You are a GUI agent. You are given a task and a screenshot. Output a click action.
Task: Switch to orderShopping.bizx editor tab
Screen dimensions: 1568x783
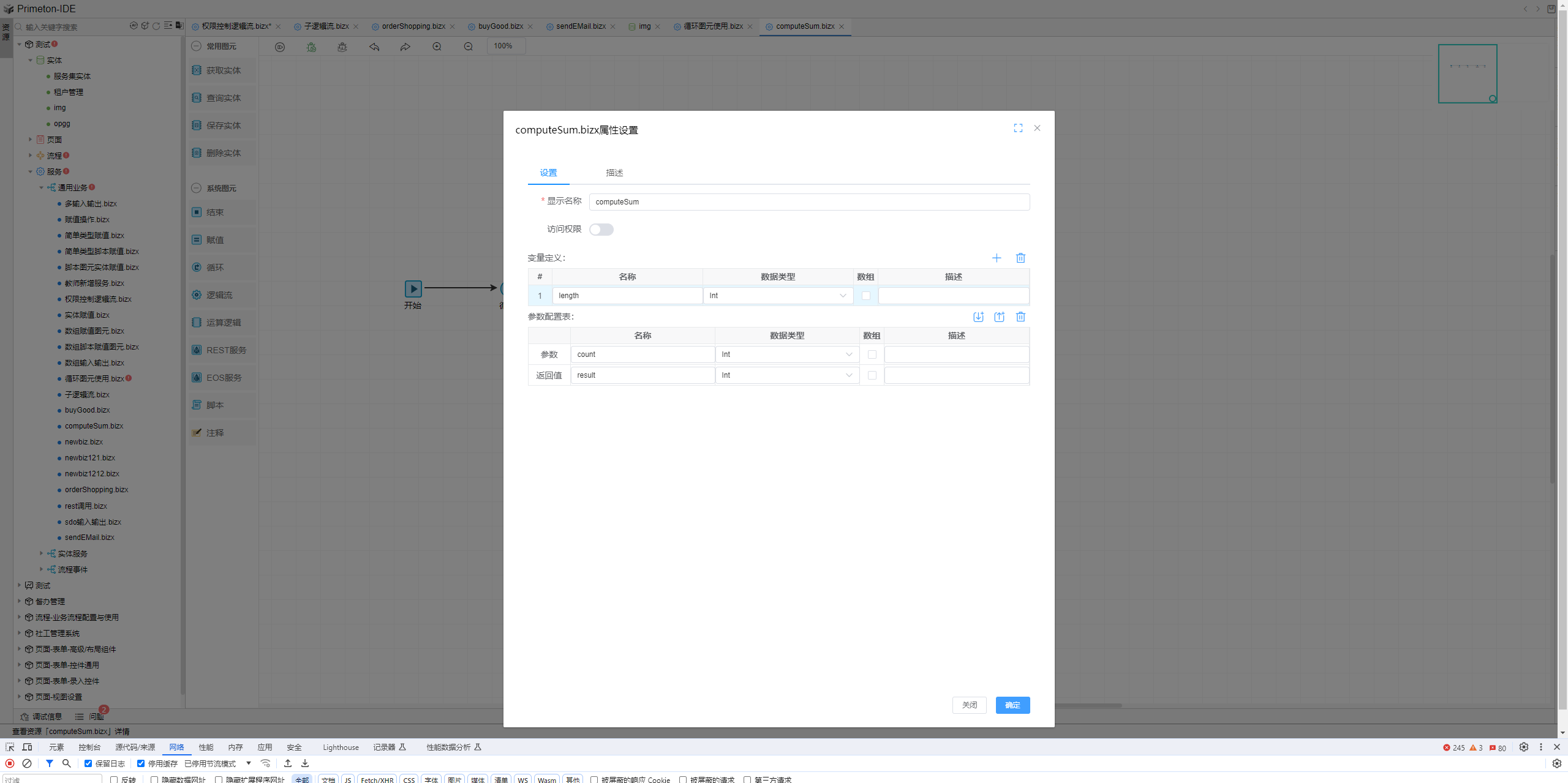[413, 26]
